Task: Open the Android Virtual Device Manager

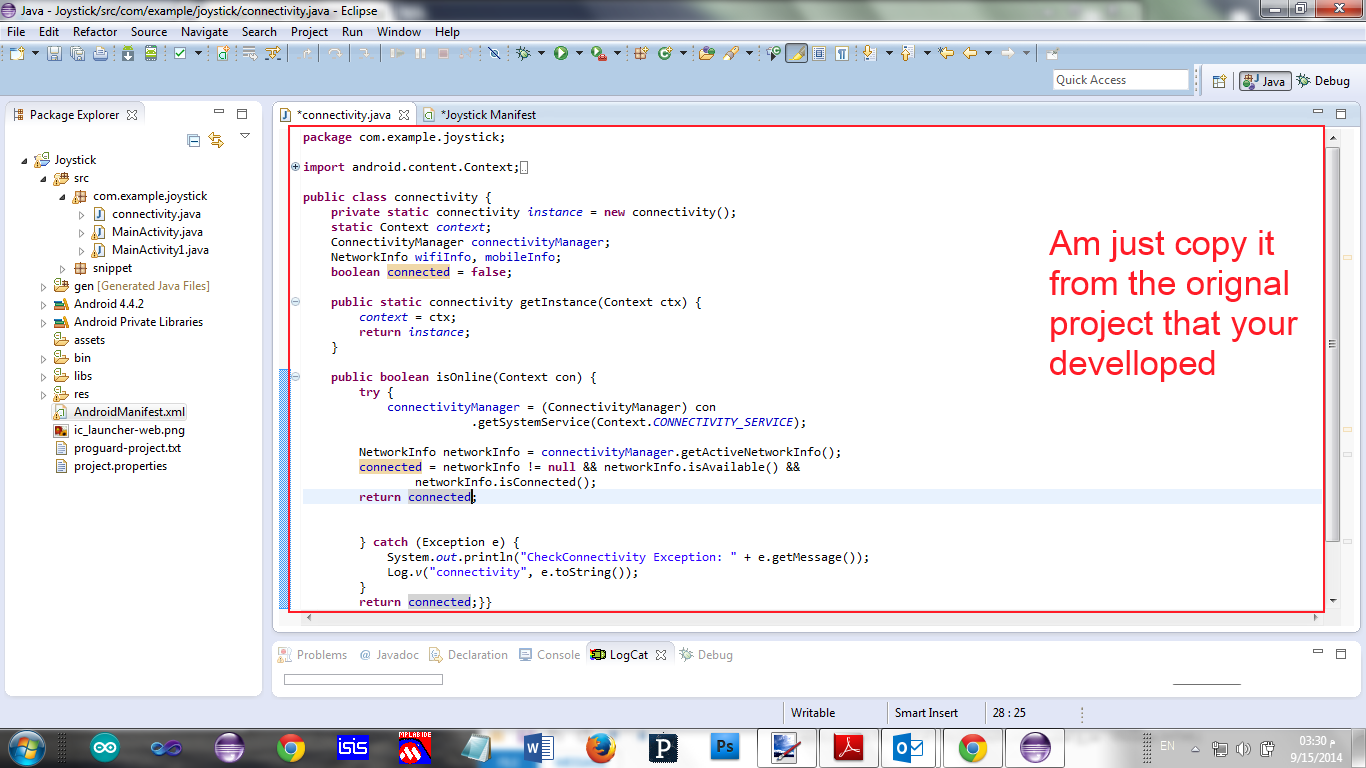Action: (x=151, y=55)
